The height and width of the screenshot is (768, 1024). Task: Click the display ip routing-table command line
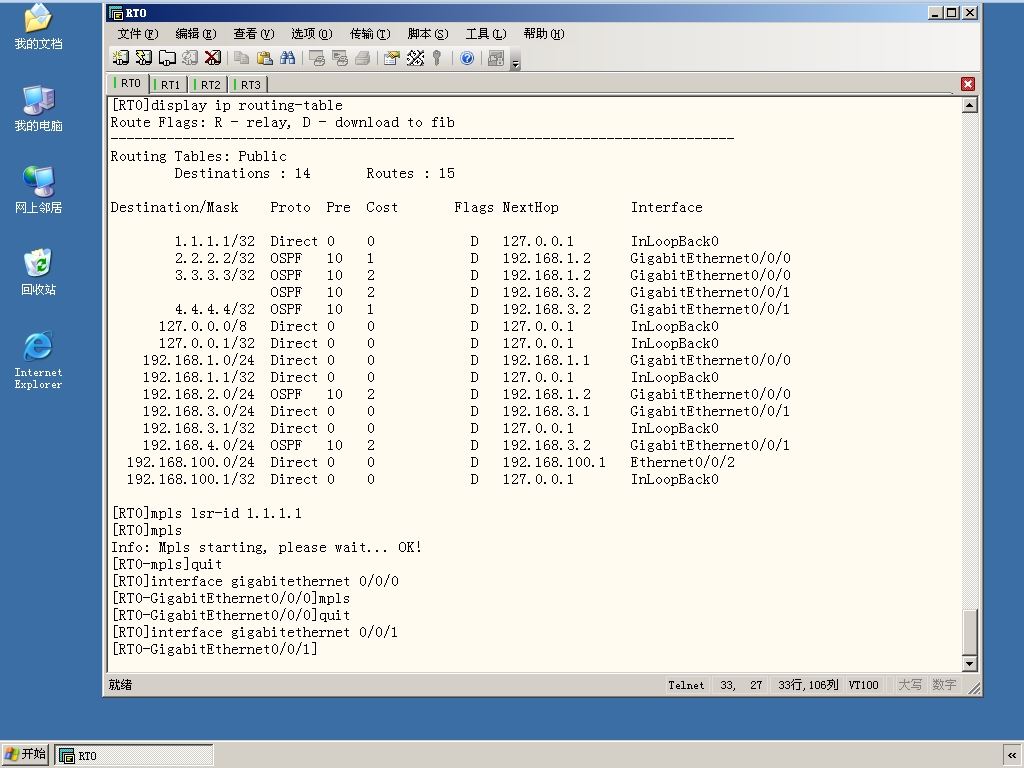(x=227, y=105)
